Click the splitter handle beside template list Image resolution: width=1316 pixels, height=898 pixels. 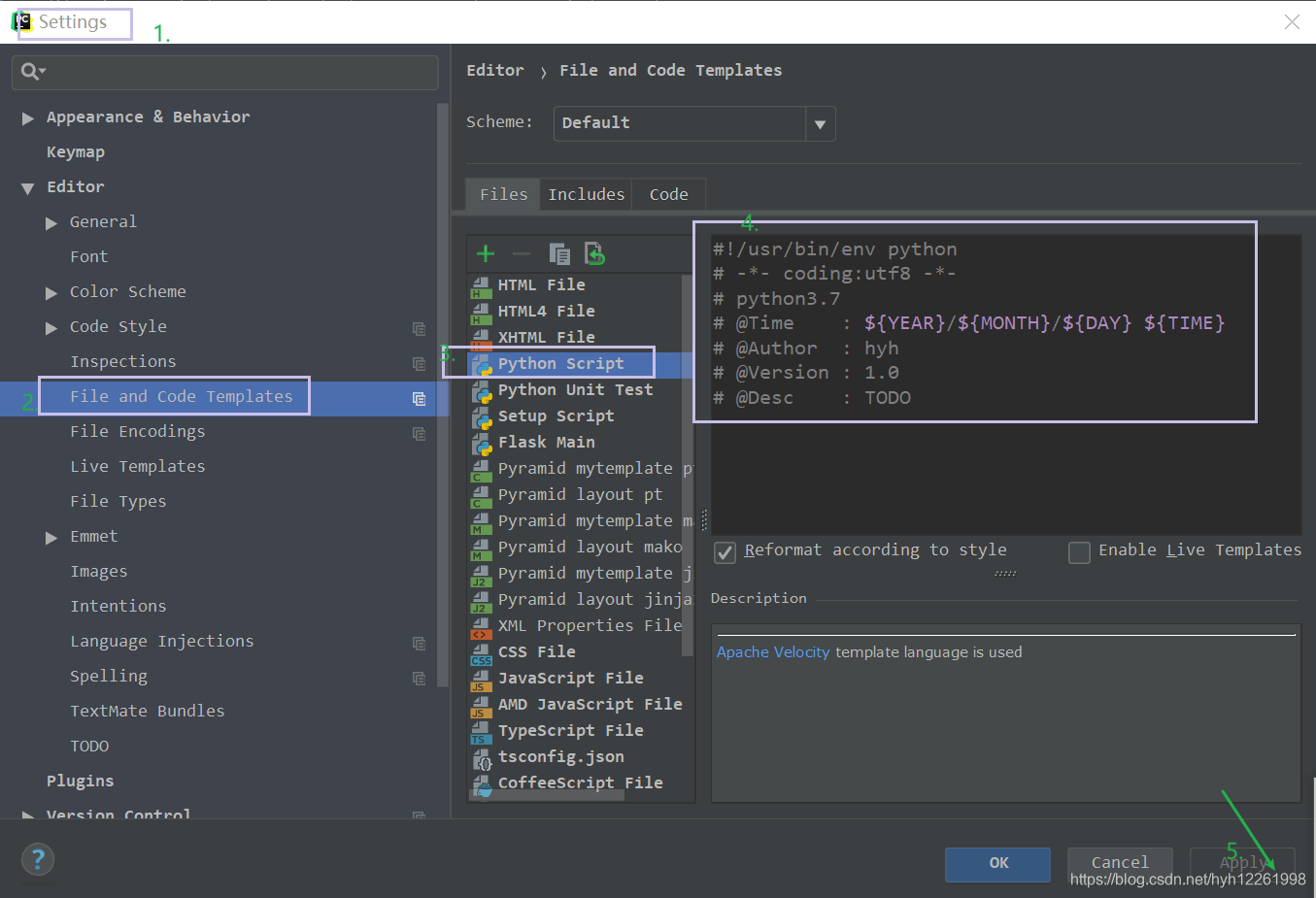pos(704,520)
